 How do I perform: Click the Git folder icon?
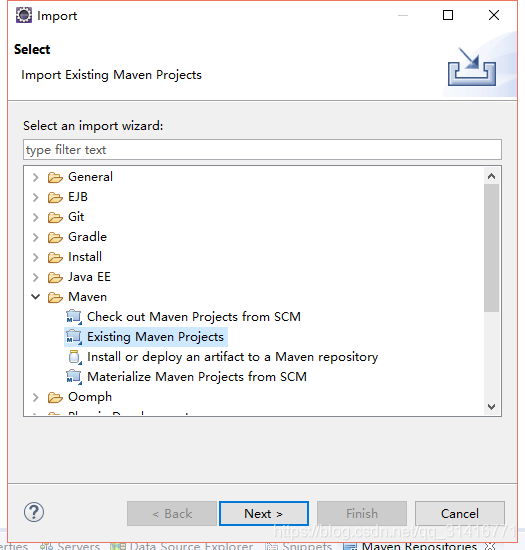pyautogui.click(x=55, y=217)
